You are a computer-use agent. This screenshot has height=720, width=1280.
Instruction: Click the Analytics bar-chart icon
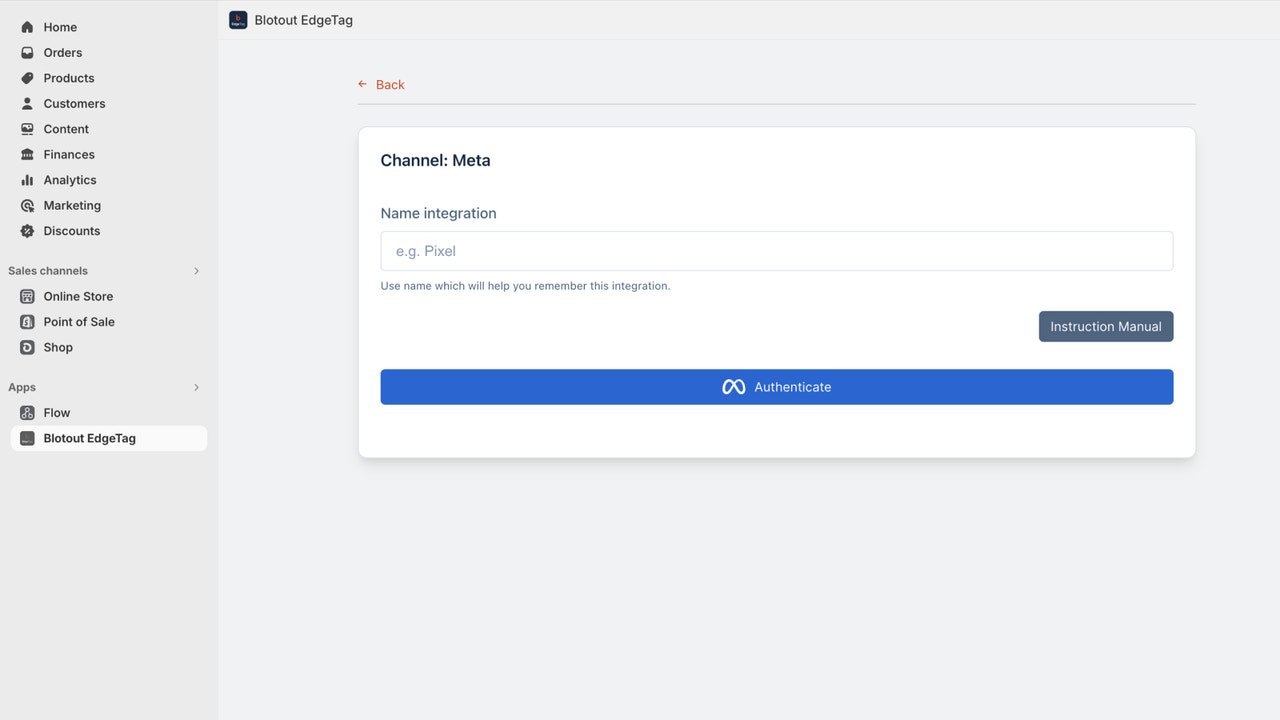27,180
